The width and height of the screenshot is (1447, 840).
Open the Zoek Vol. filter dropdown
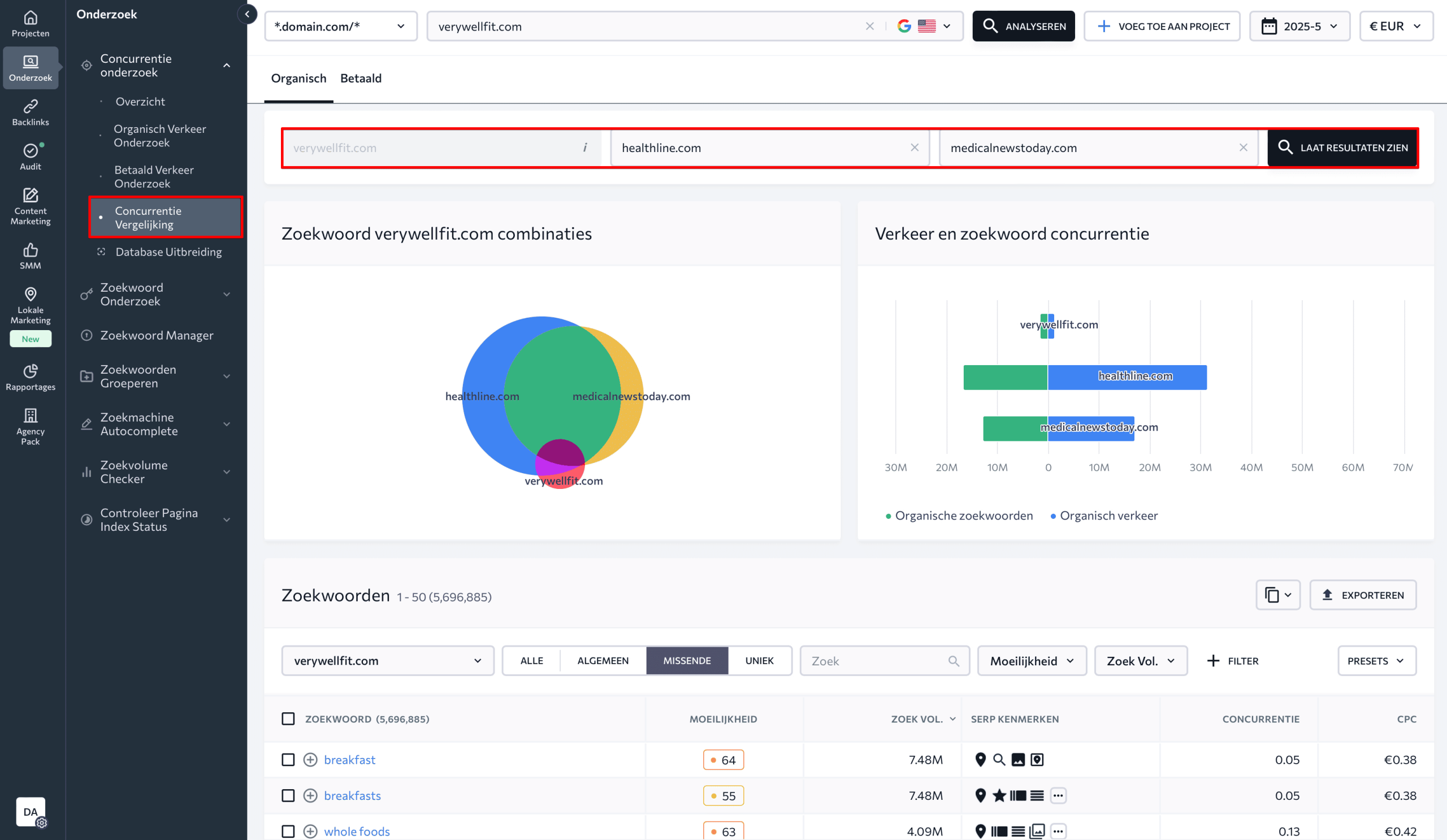coord(1141,661)
